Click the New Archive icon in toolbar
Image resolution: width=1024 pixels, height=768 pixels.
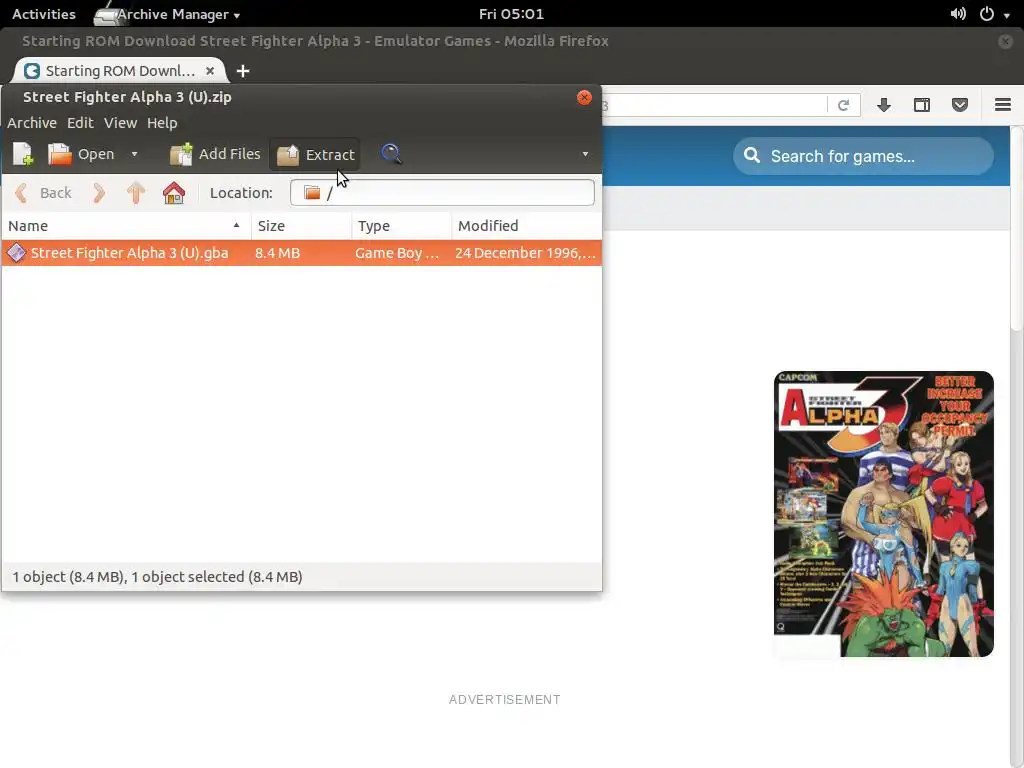click(23, 154)
